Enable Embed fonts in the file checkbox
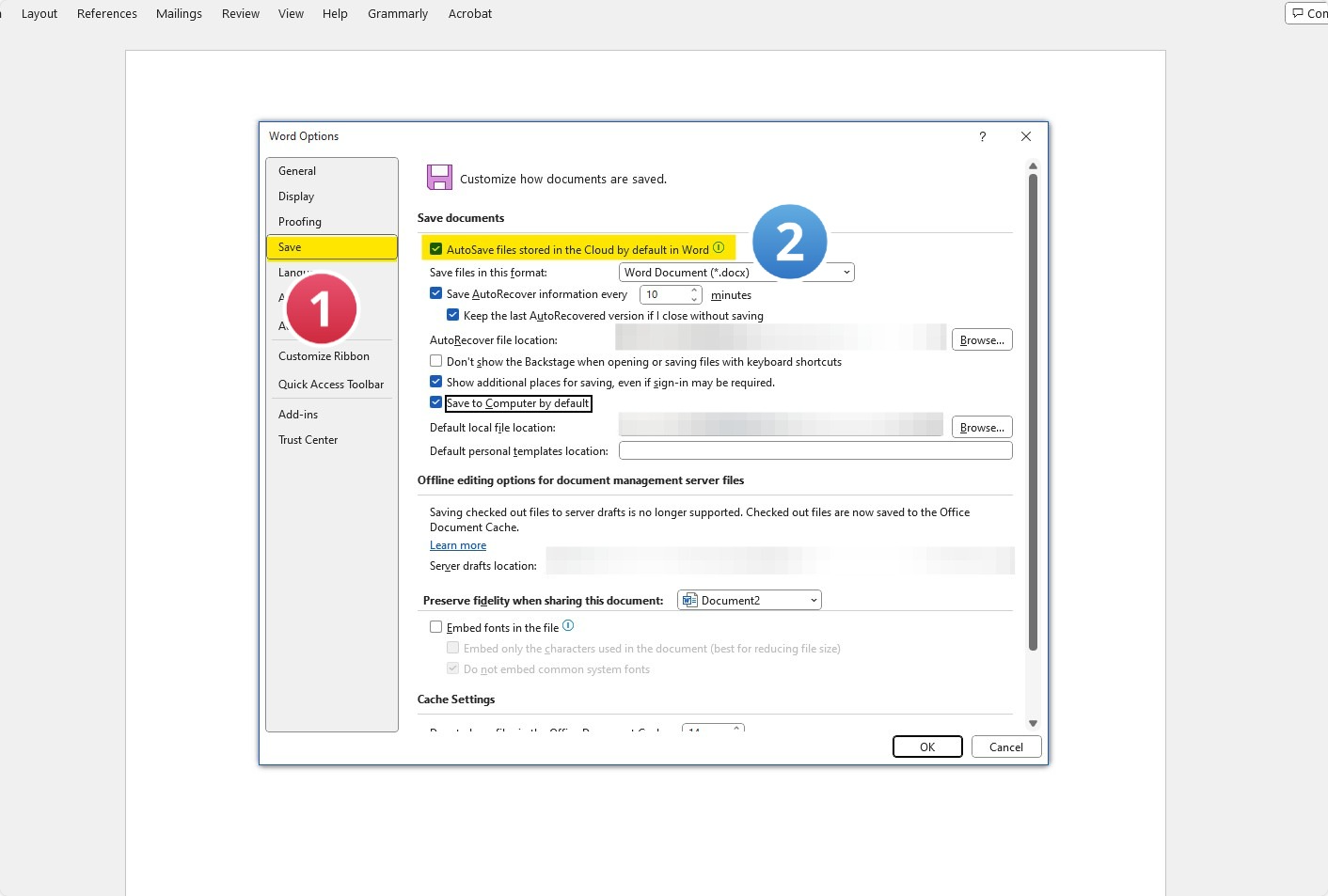 (x=435, y=627)
